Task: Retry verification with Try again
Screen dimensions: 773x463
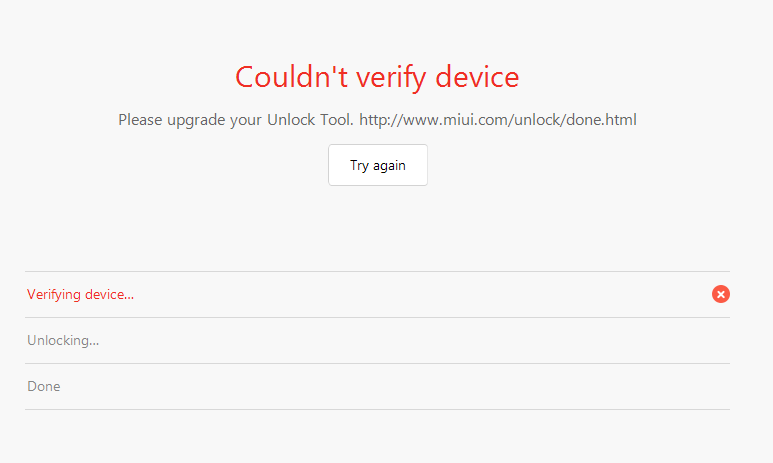Action: click(x=378, y=165)
